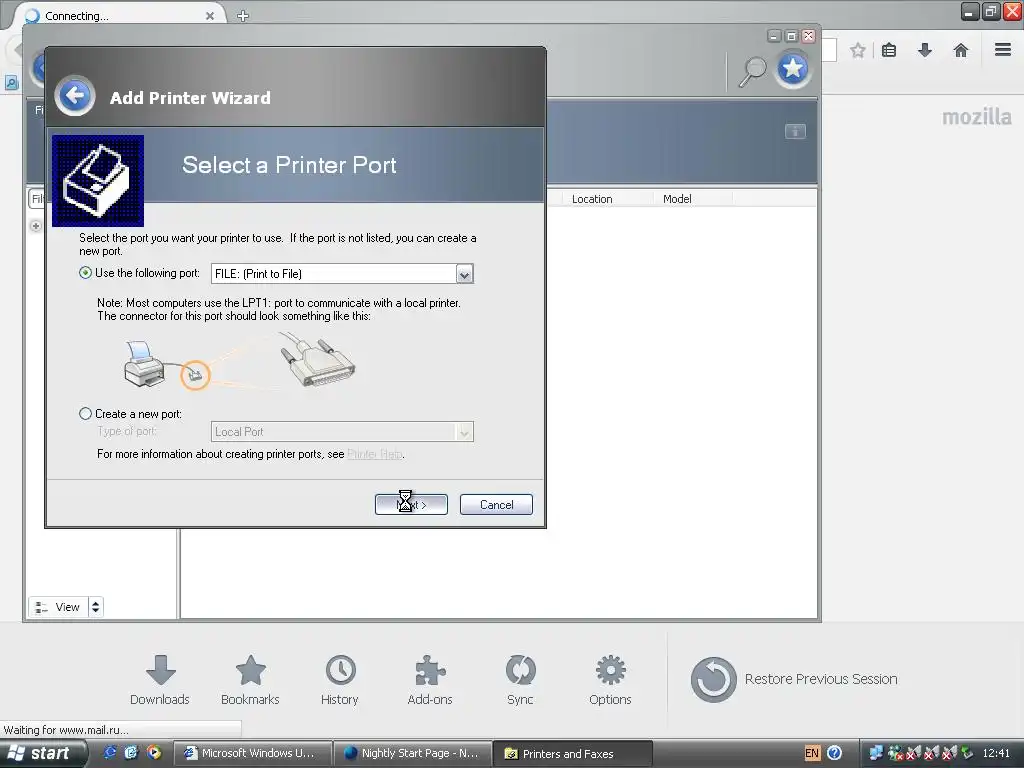Click the blue star favorites icon in Printers and Faxes

(x=793, y=69)
